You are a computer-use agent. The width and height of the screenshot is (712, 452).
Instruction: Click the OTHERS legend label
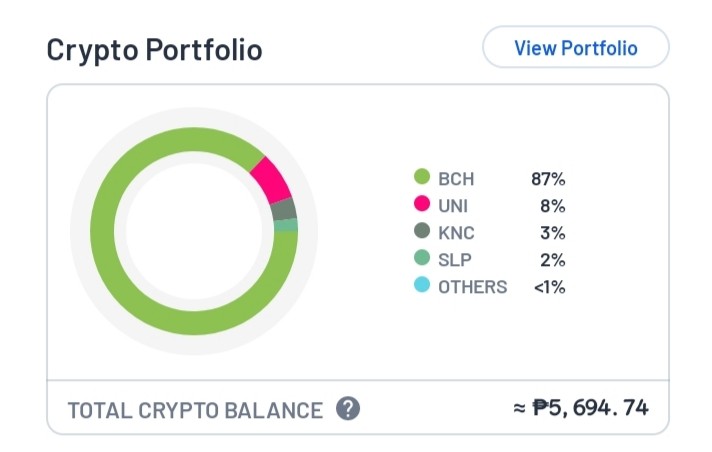tap(472, 287)
